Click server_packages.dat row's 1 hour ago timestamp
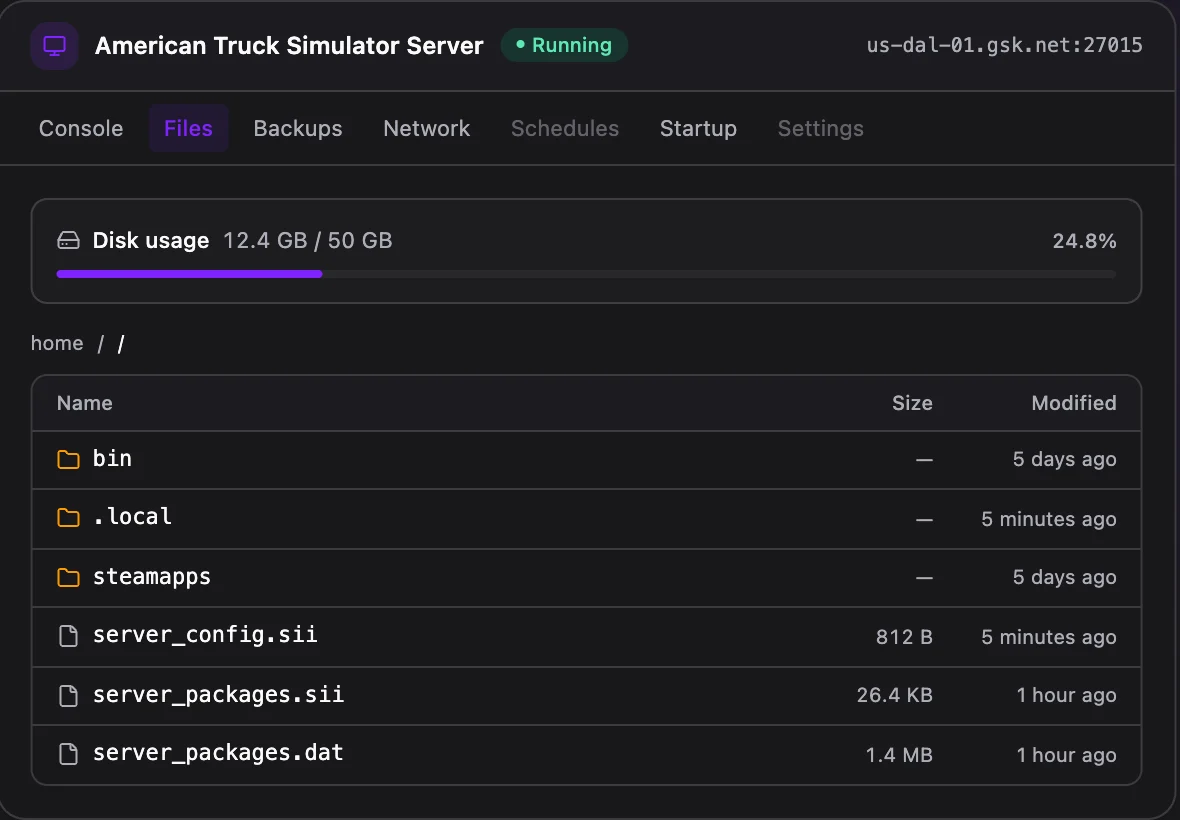 click(1066, 755)
